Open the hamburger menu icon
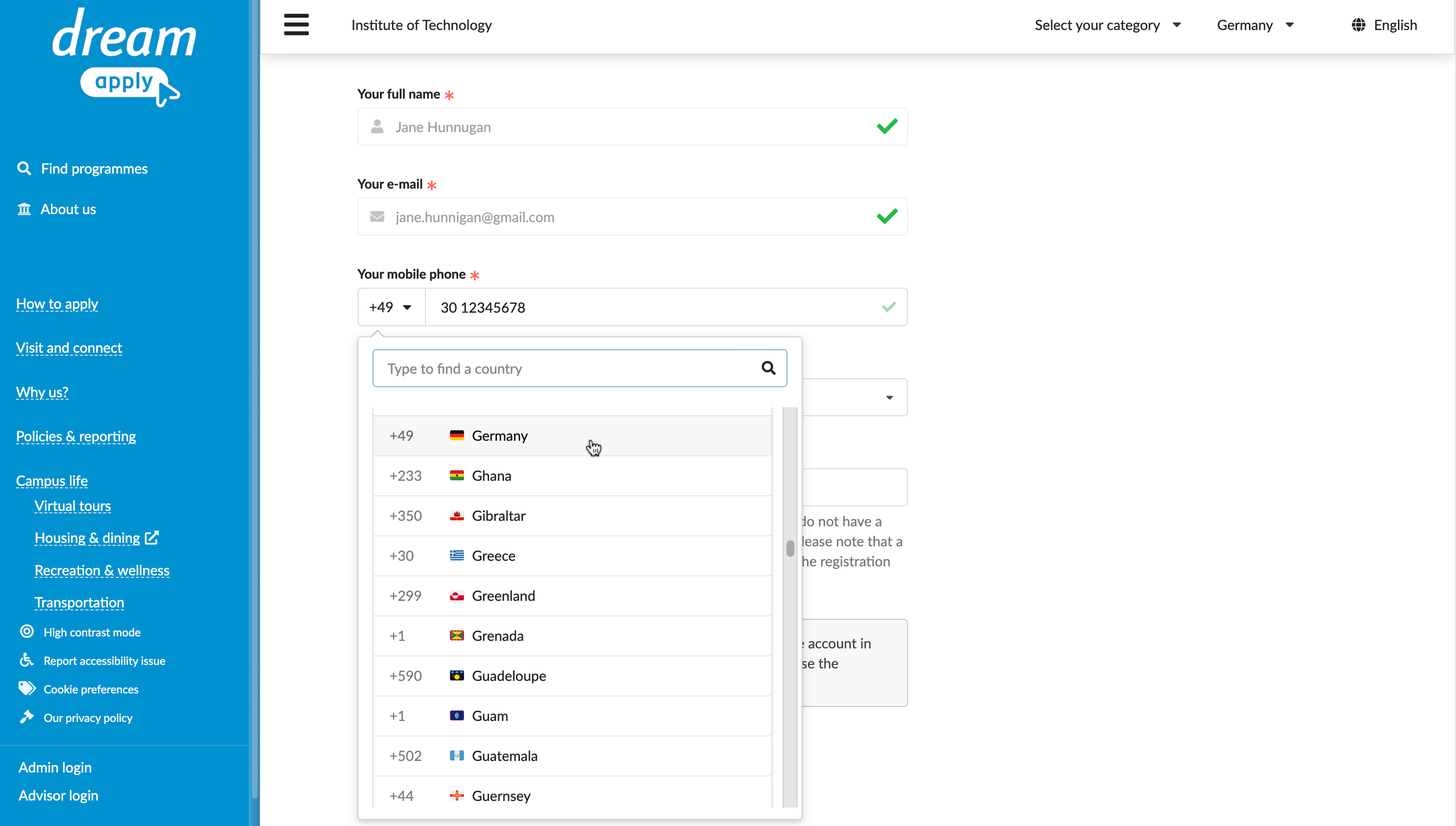The width and height of the screenshot is (1456, 826). coord(296,25)
